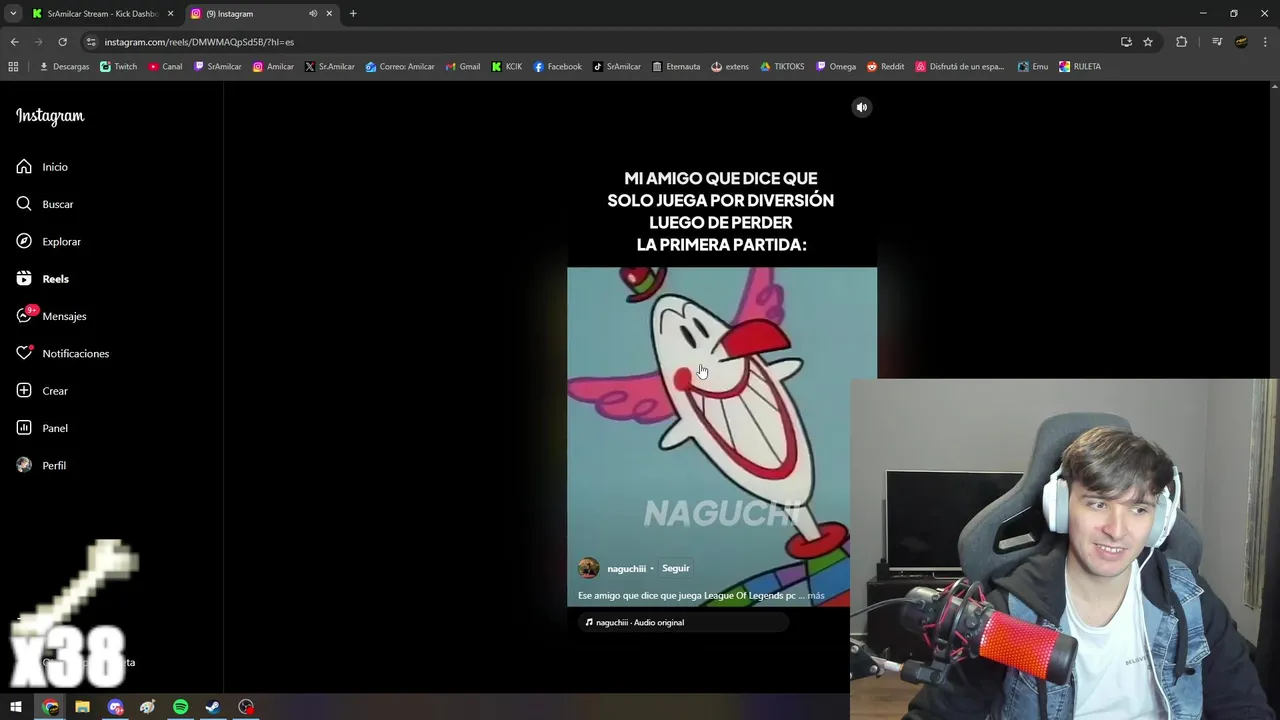
Task: Open the RULETA bookmark
Action: point(1080,67)
